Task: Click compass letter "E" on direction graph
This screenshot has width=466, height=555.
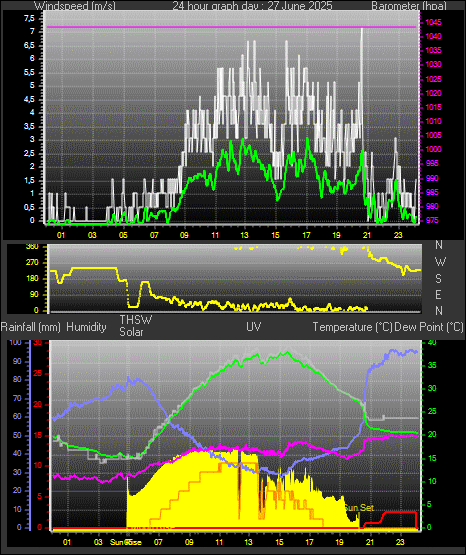Action: (438, 294)
